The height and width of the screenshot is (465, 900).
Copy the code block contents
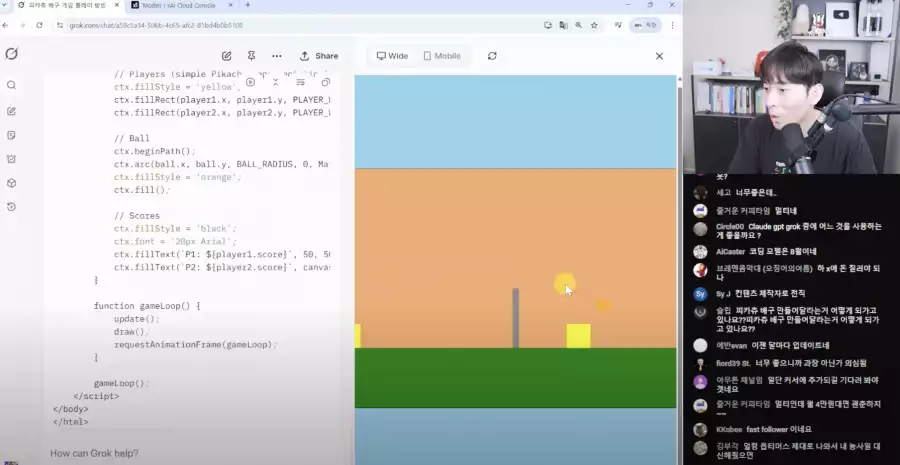tap(325, 82)
